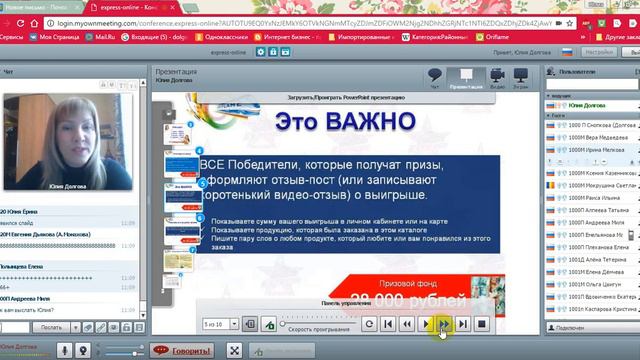The width and height of the screenshot is (640, 360).
Task: Jump to the first slide
Action: [388, 324]
